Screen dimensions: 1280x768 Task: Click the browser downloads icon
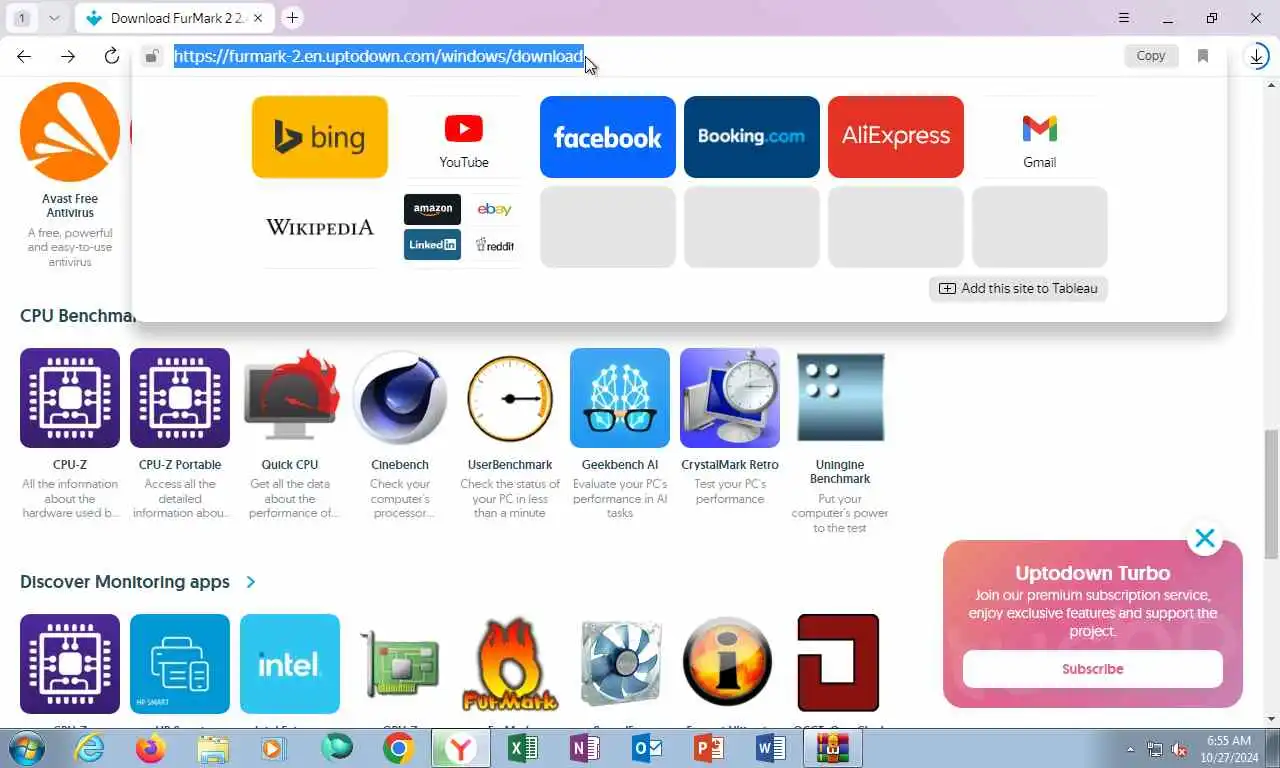pos(1257,56)
